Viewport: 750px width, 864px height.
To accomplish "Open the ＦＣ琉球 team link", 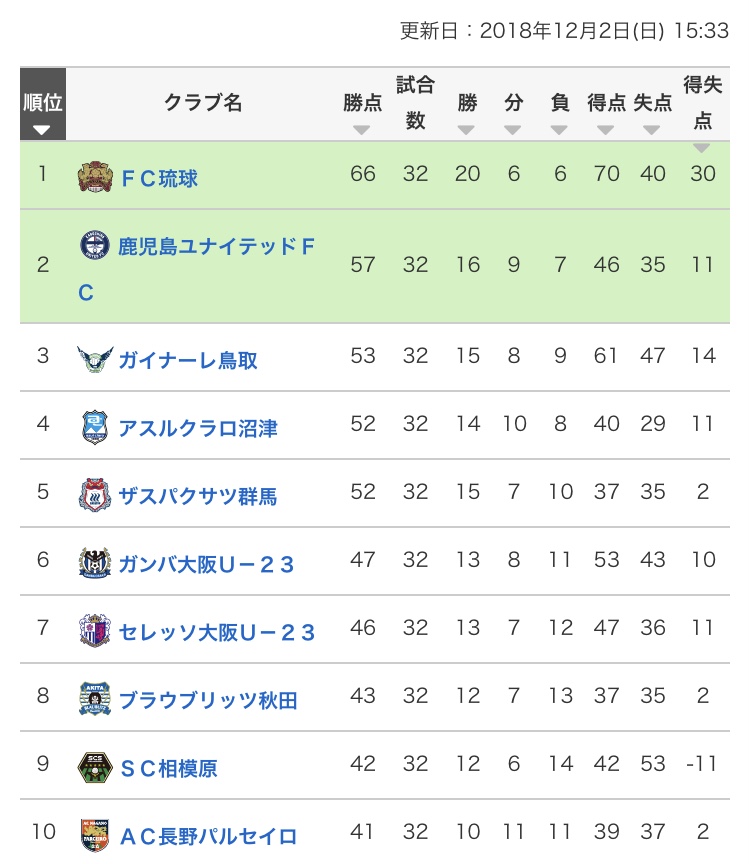I will (x=158, y=178).
